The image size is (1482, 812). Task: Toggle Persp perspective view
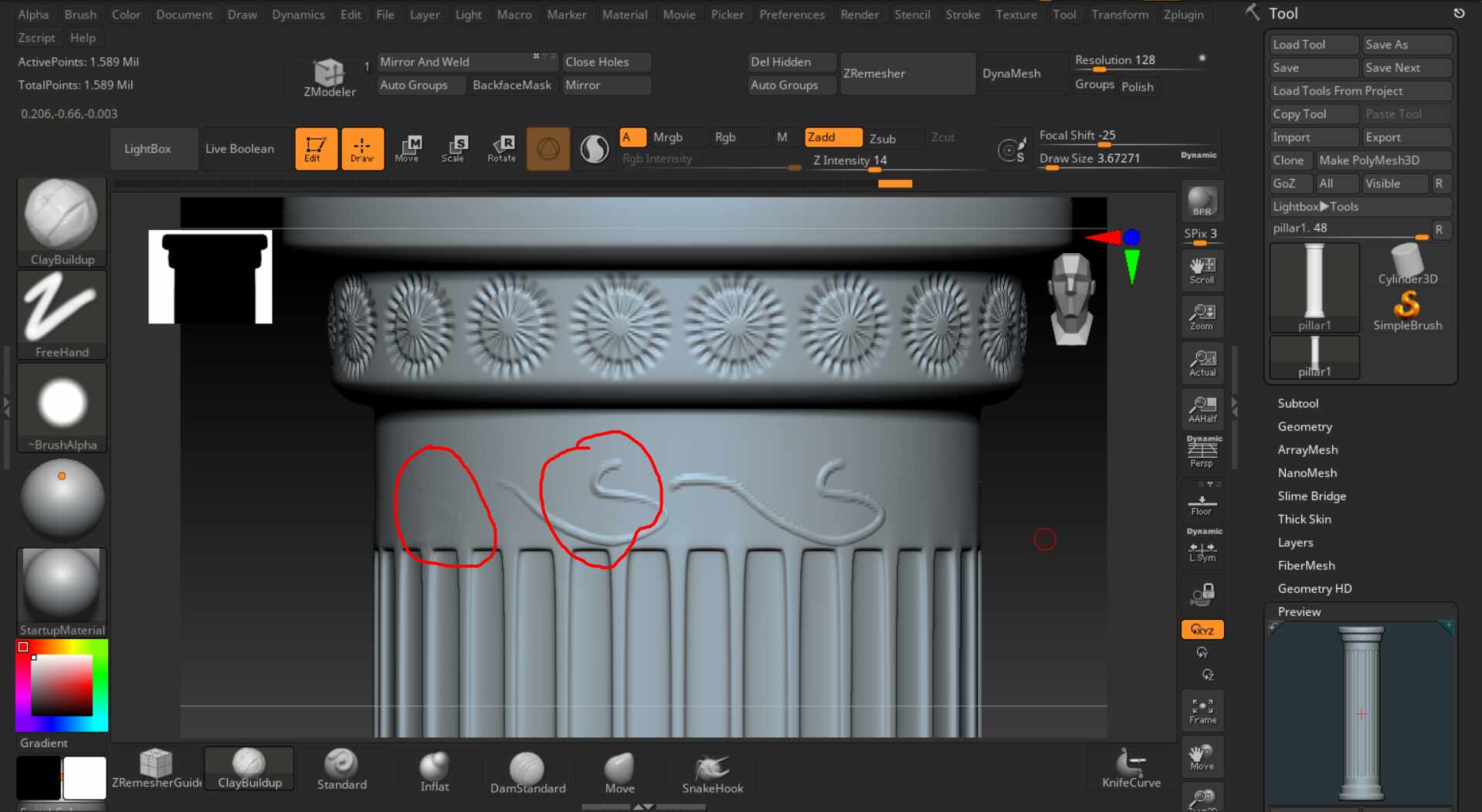pyautogui.click(x=1202, y=453)
